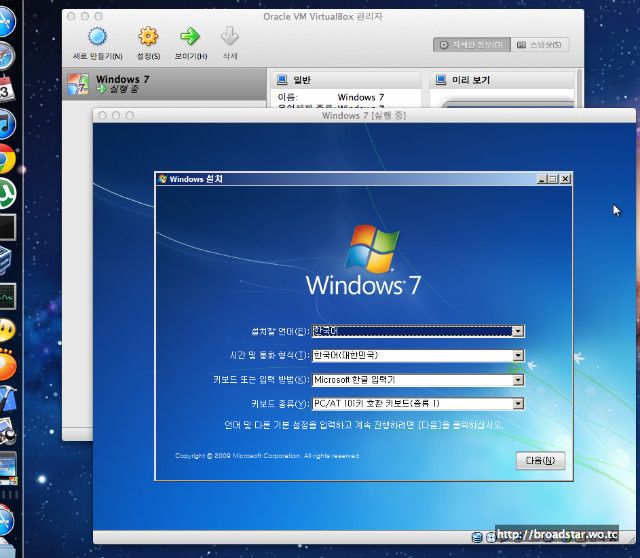The width and height of the screenshot is (640, 558).
Task: Click the 다음(N) Next button
Action: (x=540, y=460)
